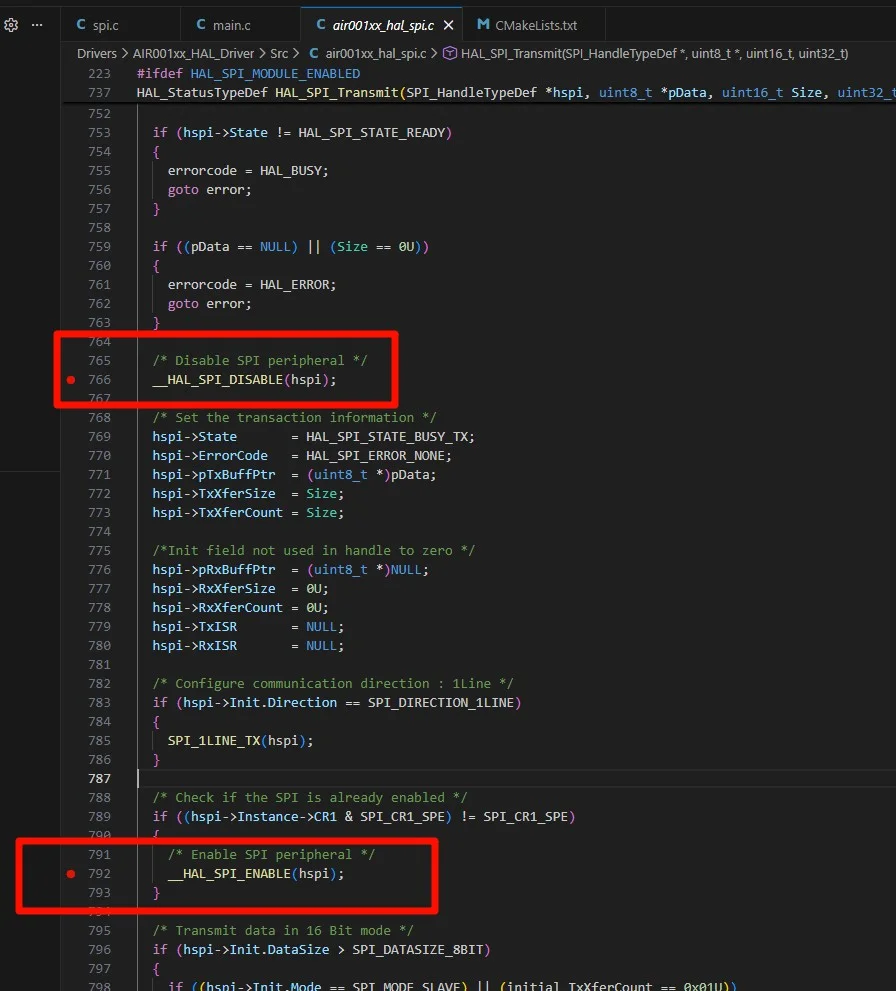Click __HAL_SPI_DISABLE on line 766
The width and height of the screenshot is (896, 991).
tap(217, 380)
